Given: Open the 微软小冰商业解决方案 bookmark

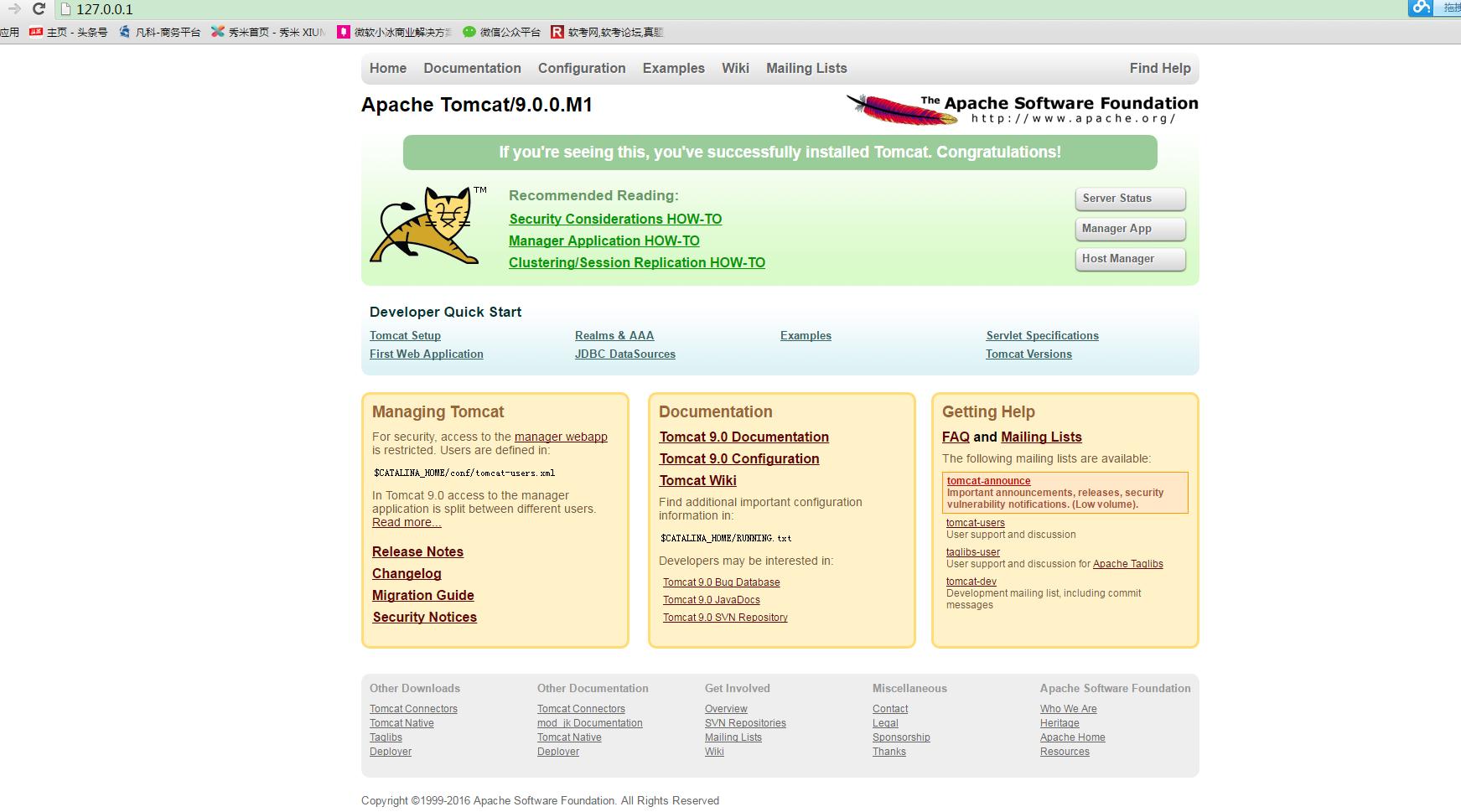Looking at the screenshot, I should (395, 32).
